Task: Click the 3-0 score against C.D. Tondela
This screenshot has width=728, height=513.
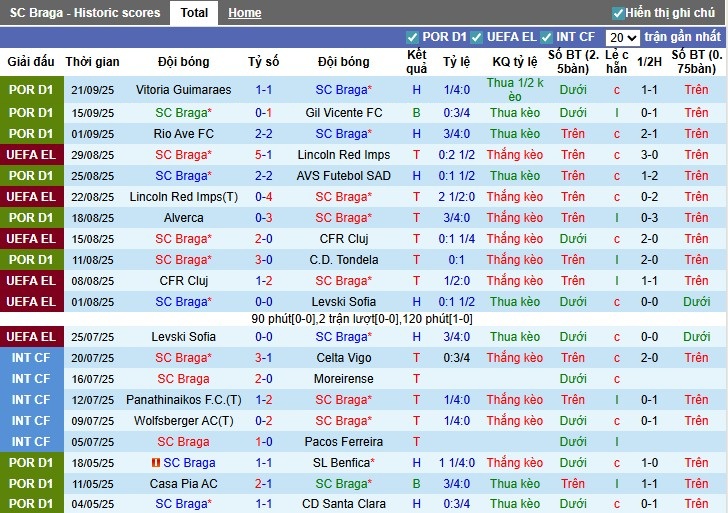Action: click(263, 260)
